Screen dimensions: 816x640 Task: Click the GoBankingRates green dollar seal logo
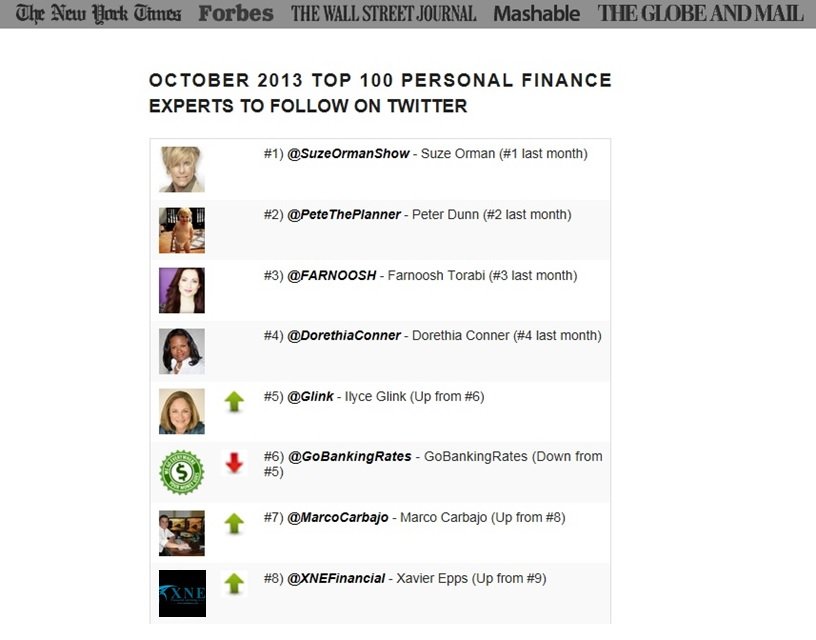click(x=182, y=472)
